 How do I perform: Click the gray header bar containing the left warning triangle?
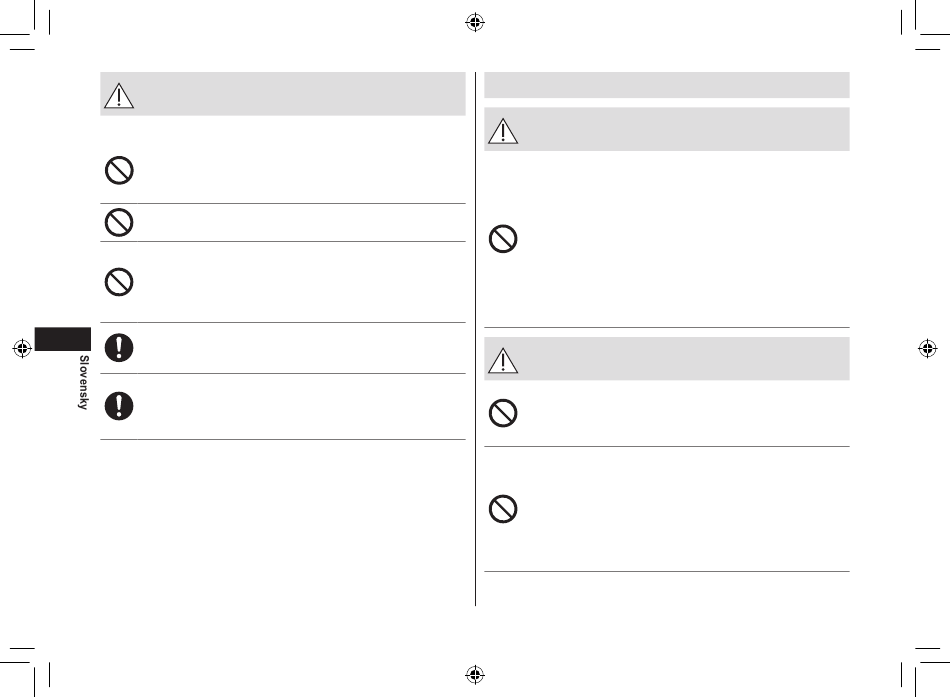point(283,94)
